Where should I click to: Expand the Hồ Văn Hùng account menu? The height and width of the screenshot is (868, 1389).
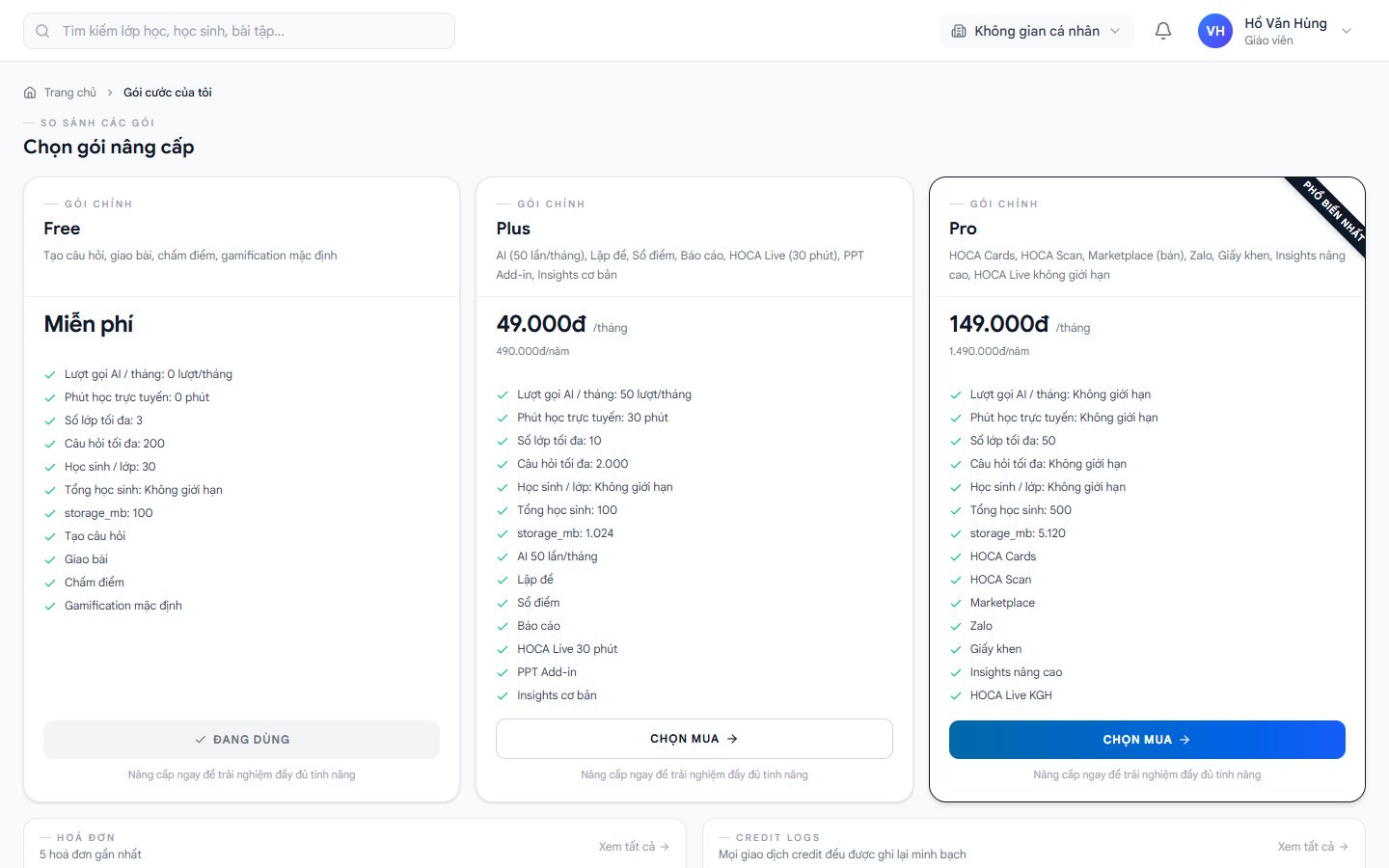[x=1275, y=31]
